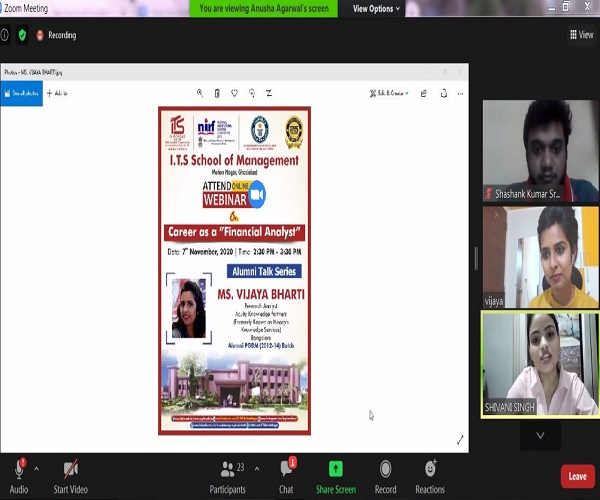Image resolution: width=600 pixels, height=500 pixels.
Task: Select vijaya's video tile
Action: pyautogui.click(x=540, y=257)
